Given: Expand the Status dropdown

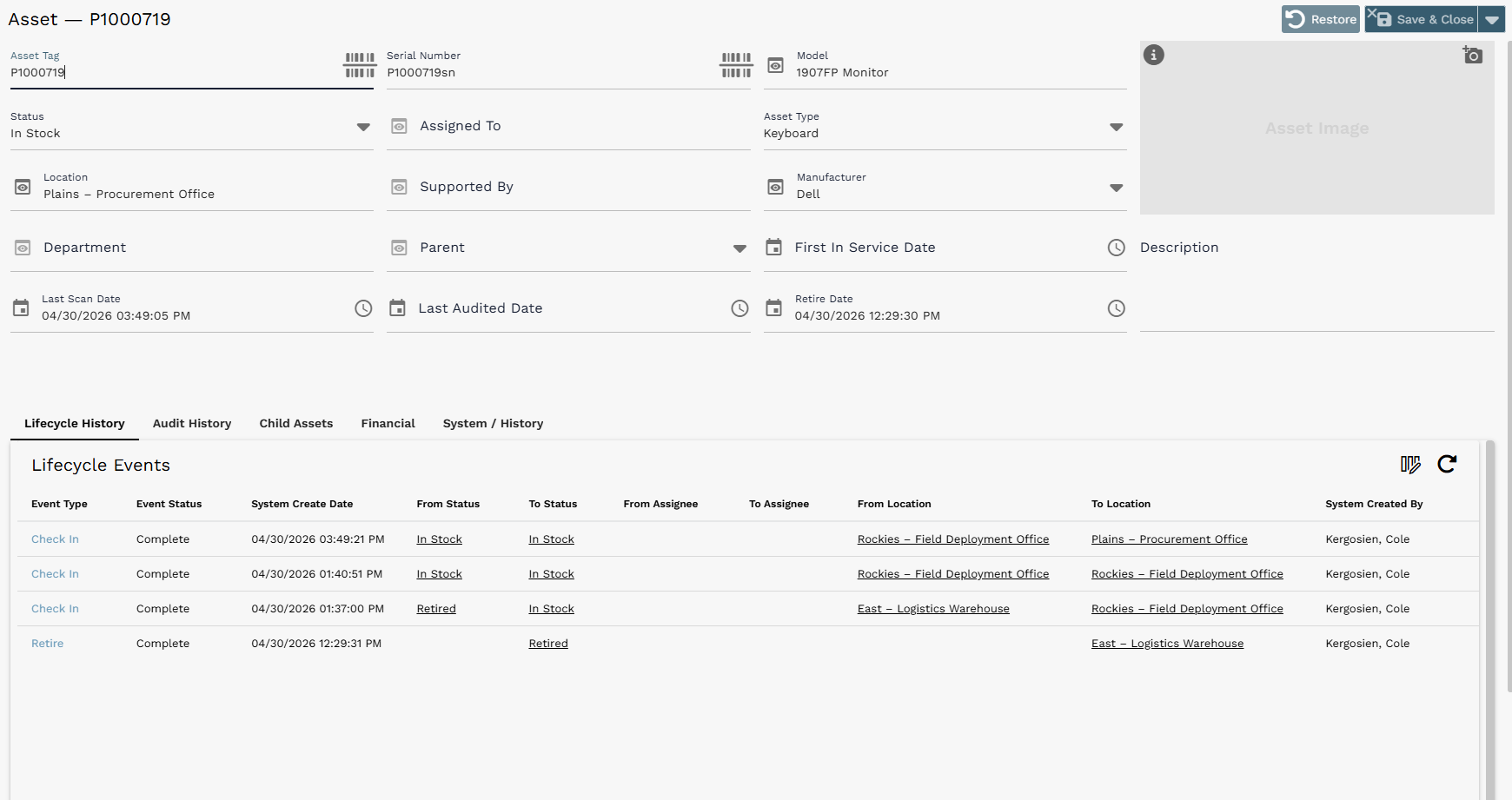Looking at the screenshot, I should pos(363,127).
